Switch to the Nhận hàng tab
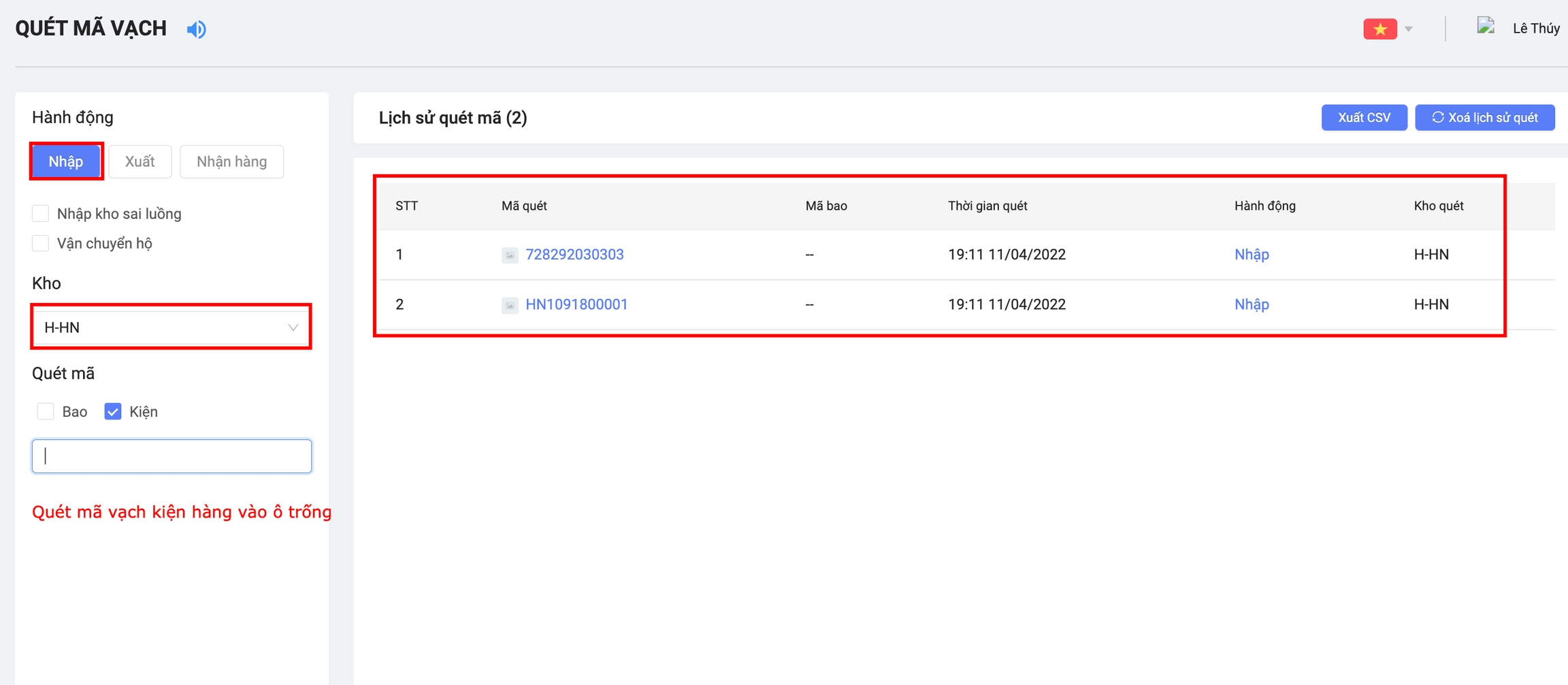 coord(231,161)
